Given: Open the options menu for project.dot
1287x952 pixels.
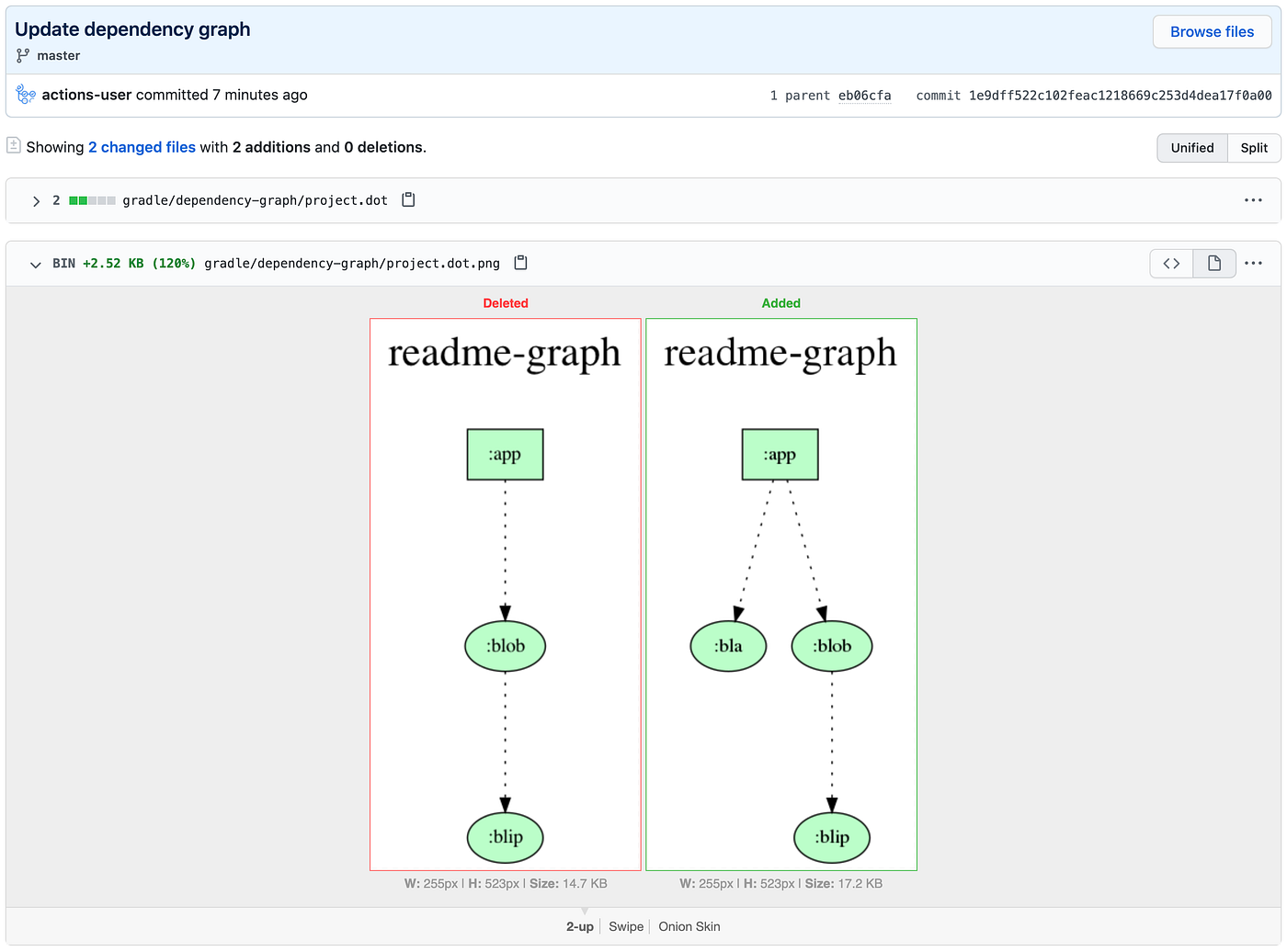Looking at the screenshot, I should point(1253,199).
